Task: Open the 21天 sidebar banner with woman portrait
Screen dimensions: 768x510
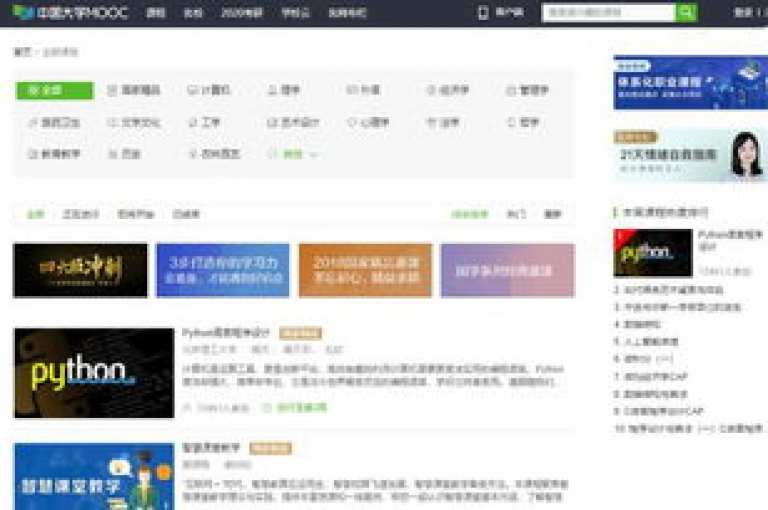Action: click(x=691, y=156)
